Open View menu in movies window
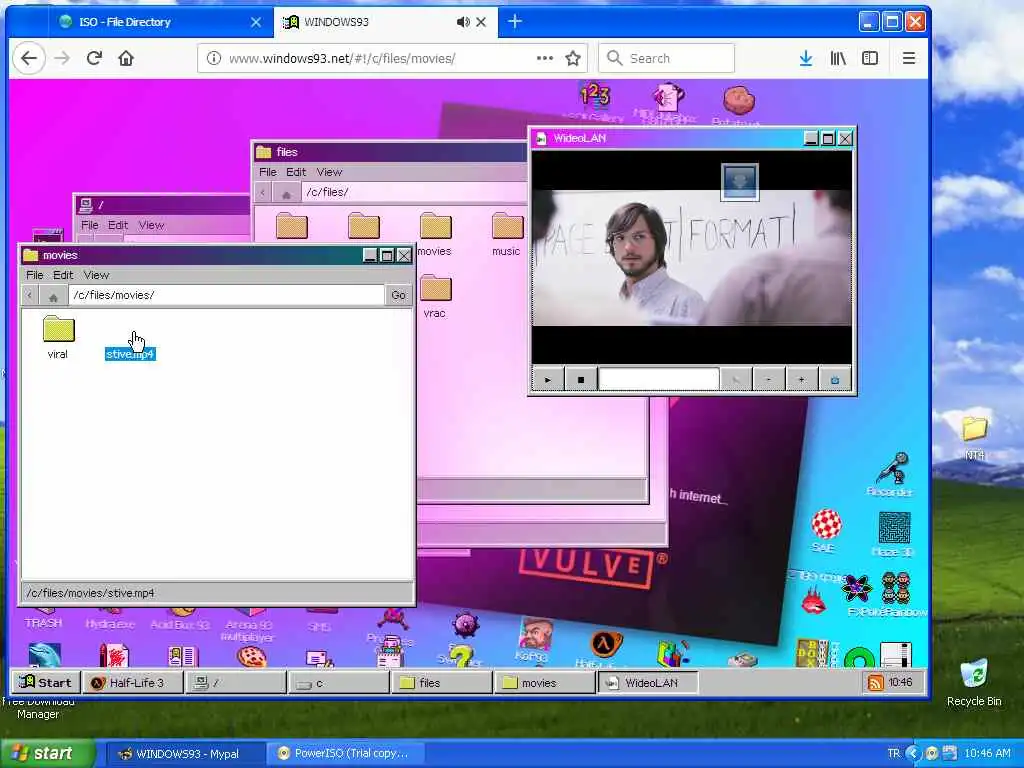 point(96,275)
